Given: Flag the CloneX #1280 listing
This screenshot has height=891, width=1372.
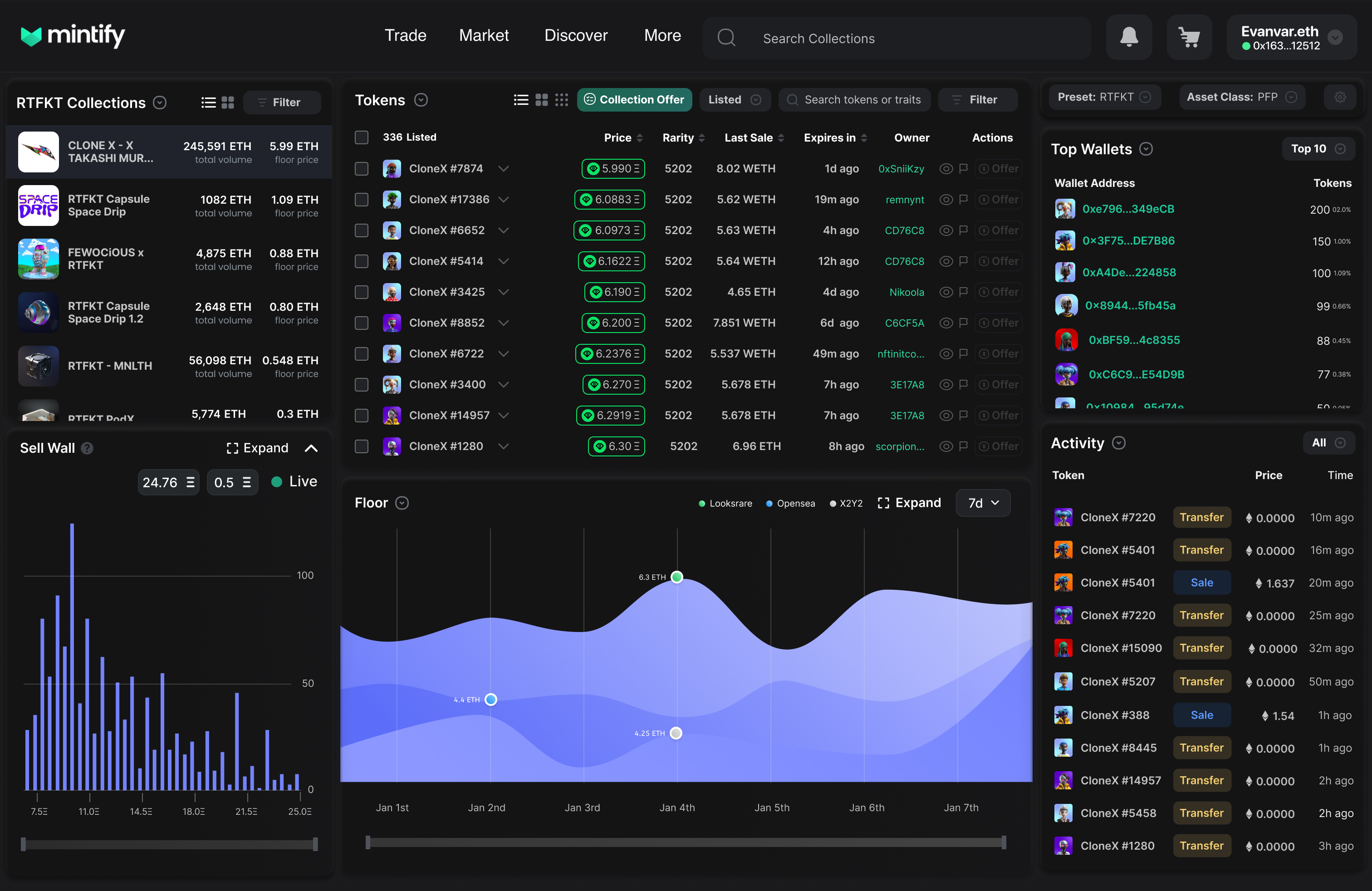Looking at the screenshot, I should coord(963,446).
